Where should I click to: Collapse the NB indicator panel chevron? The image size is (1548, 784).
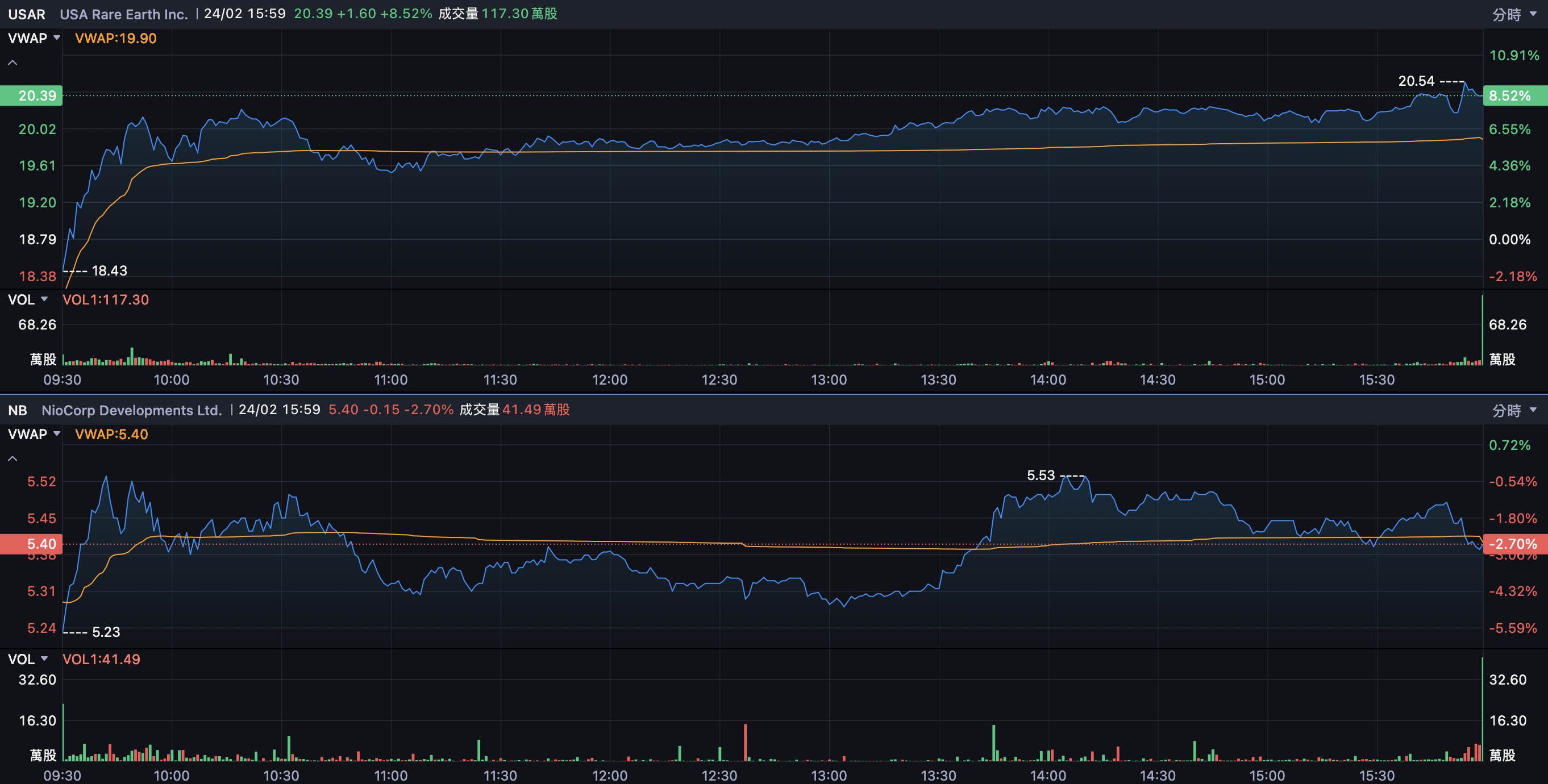12,458
